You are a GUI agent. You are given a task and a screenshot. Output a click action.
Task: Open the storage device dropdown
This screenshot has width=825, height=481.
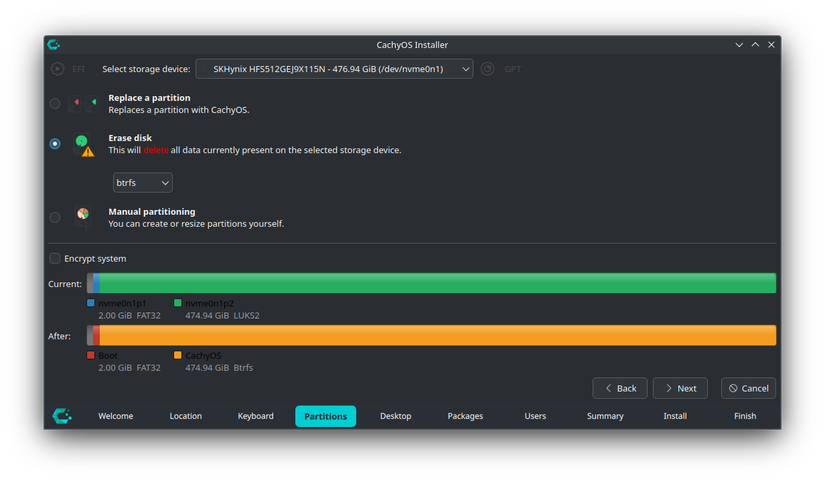[334, 69]
